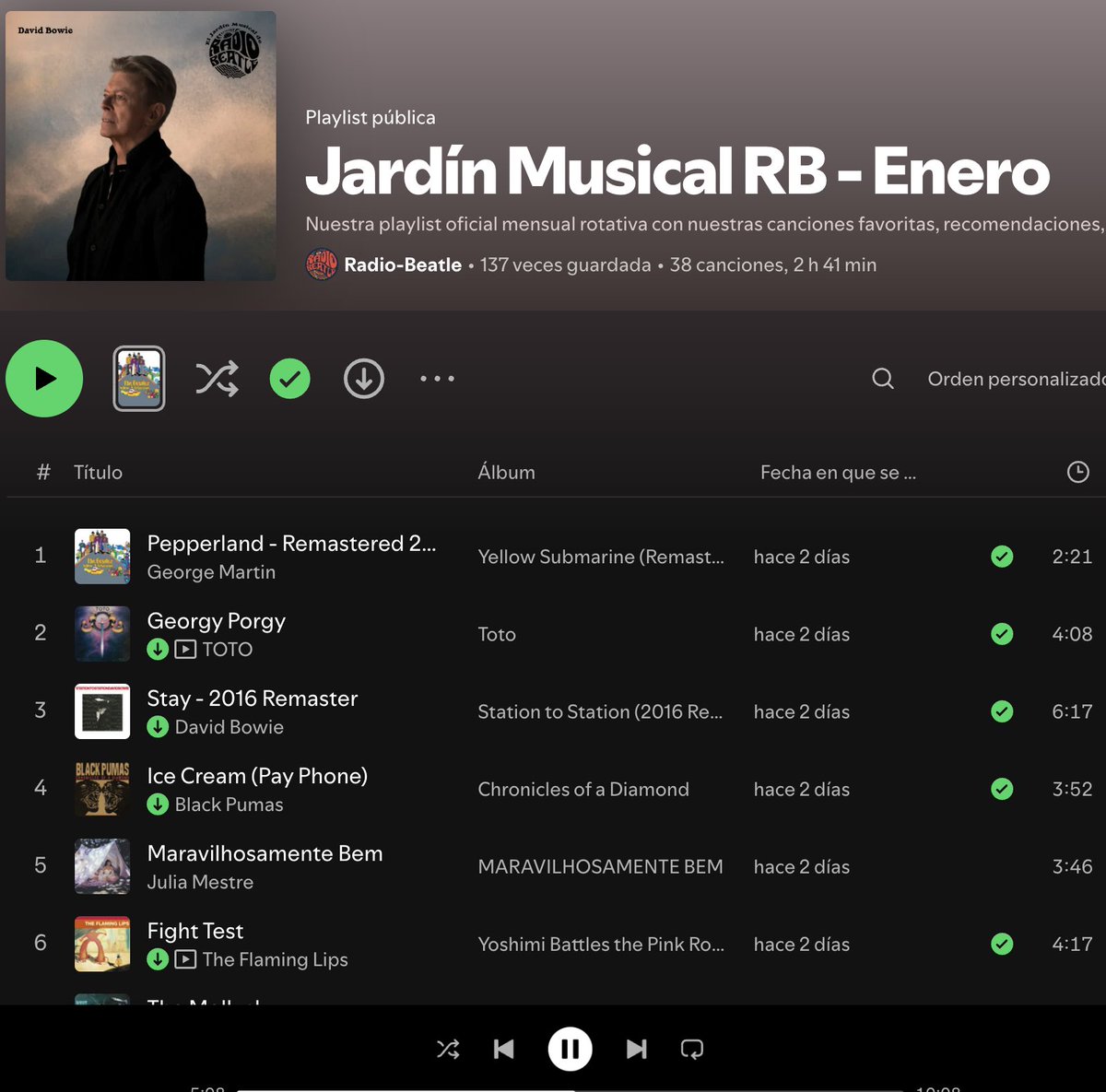This screenshot has height=1092, width=1106.
Task: Click downloaded arrow icon on Fight Test row
Action: [158, 959]
